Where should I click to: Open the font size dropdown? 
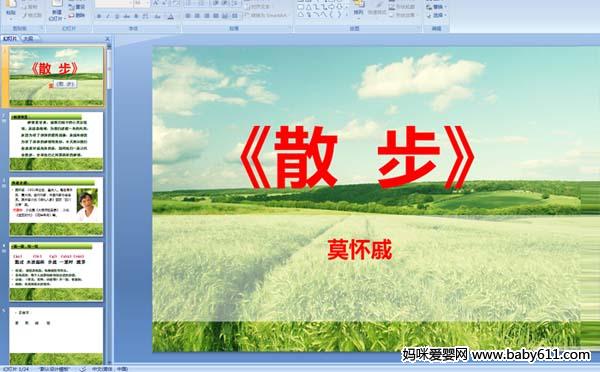click(142, 3)
